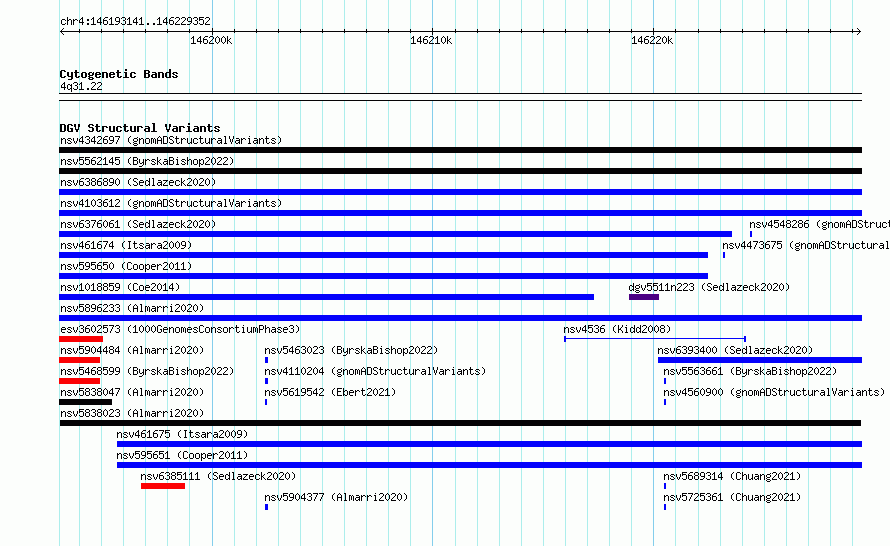
Task: Open the nsv5904484 Almarri2020 label
Action: click(x=132, y=350)
